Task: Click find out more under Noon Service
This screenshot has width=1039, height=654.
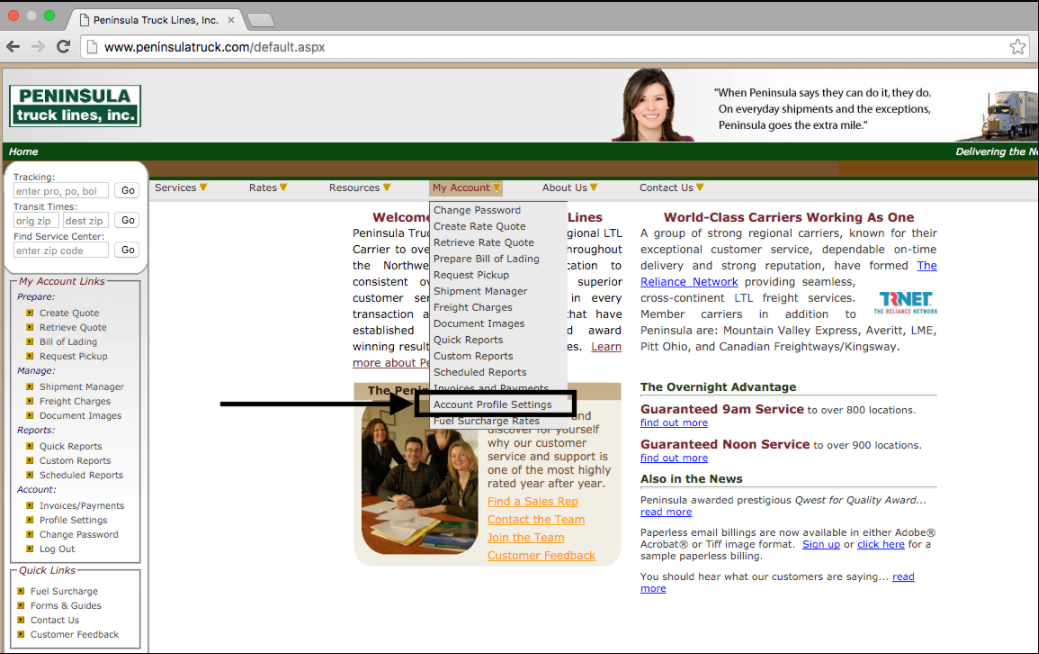Action: (x=674, y=458)
